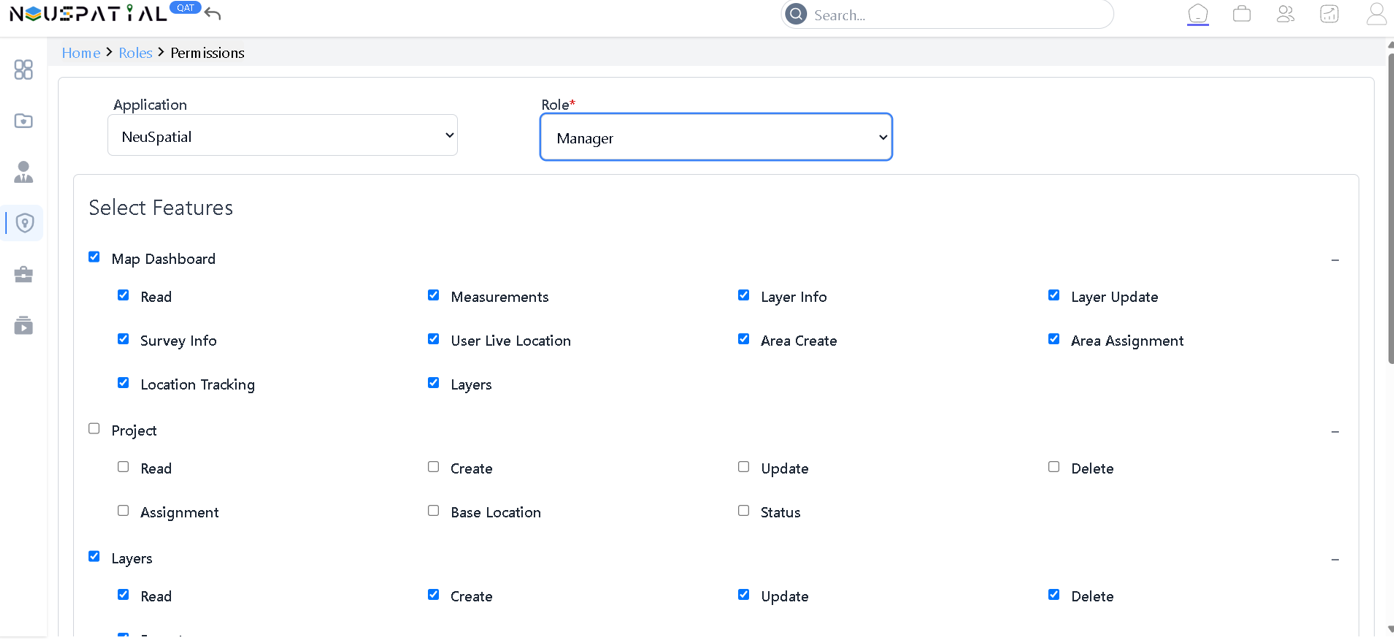
Task: Open the user profile icon at top right
Action: coord(1376,14)
